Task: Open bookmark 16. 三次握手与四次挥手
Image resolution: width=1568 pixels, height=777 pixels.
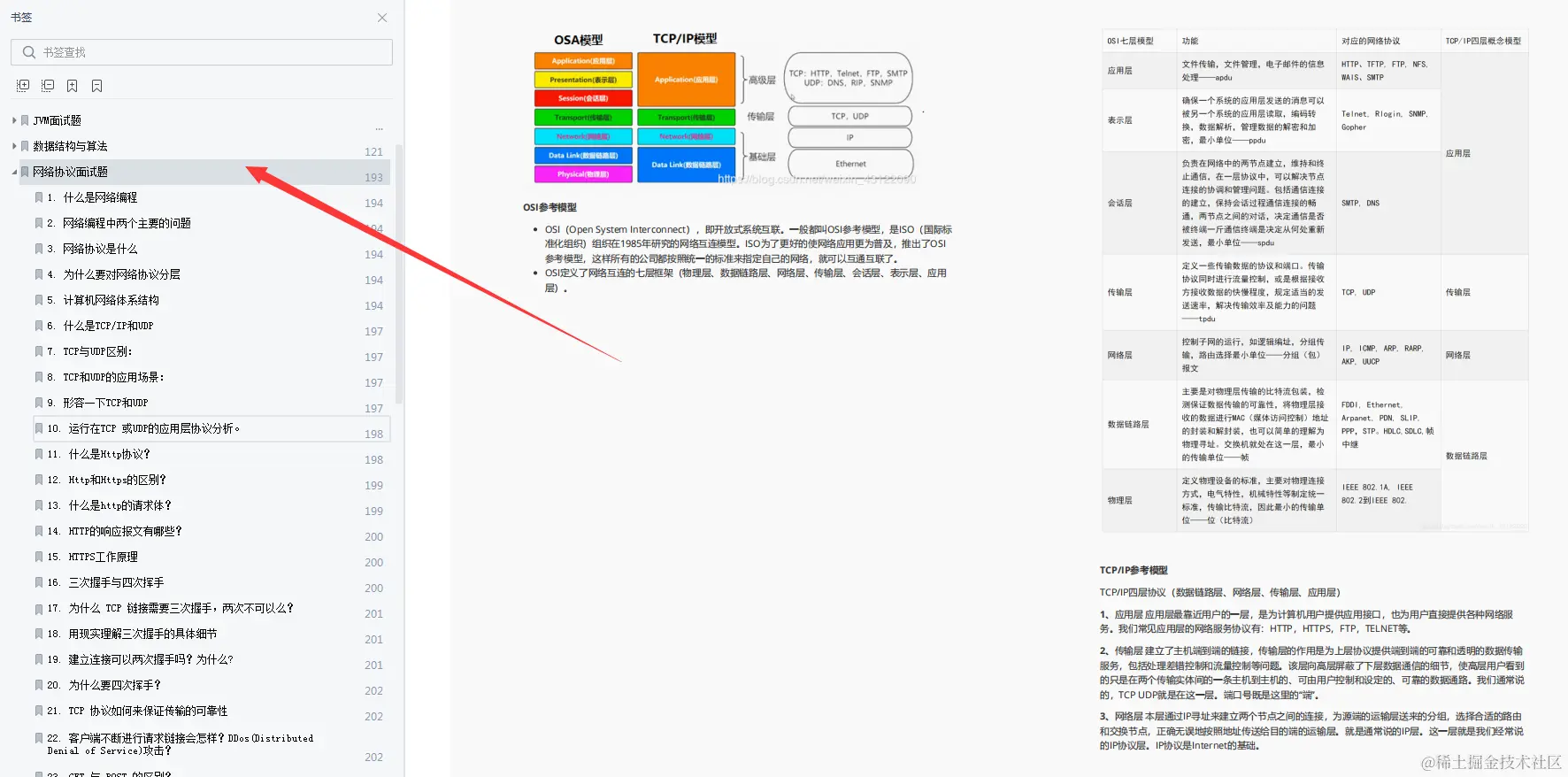Action: tap(106, 582)
